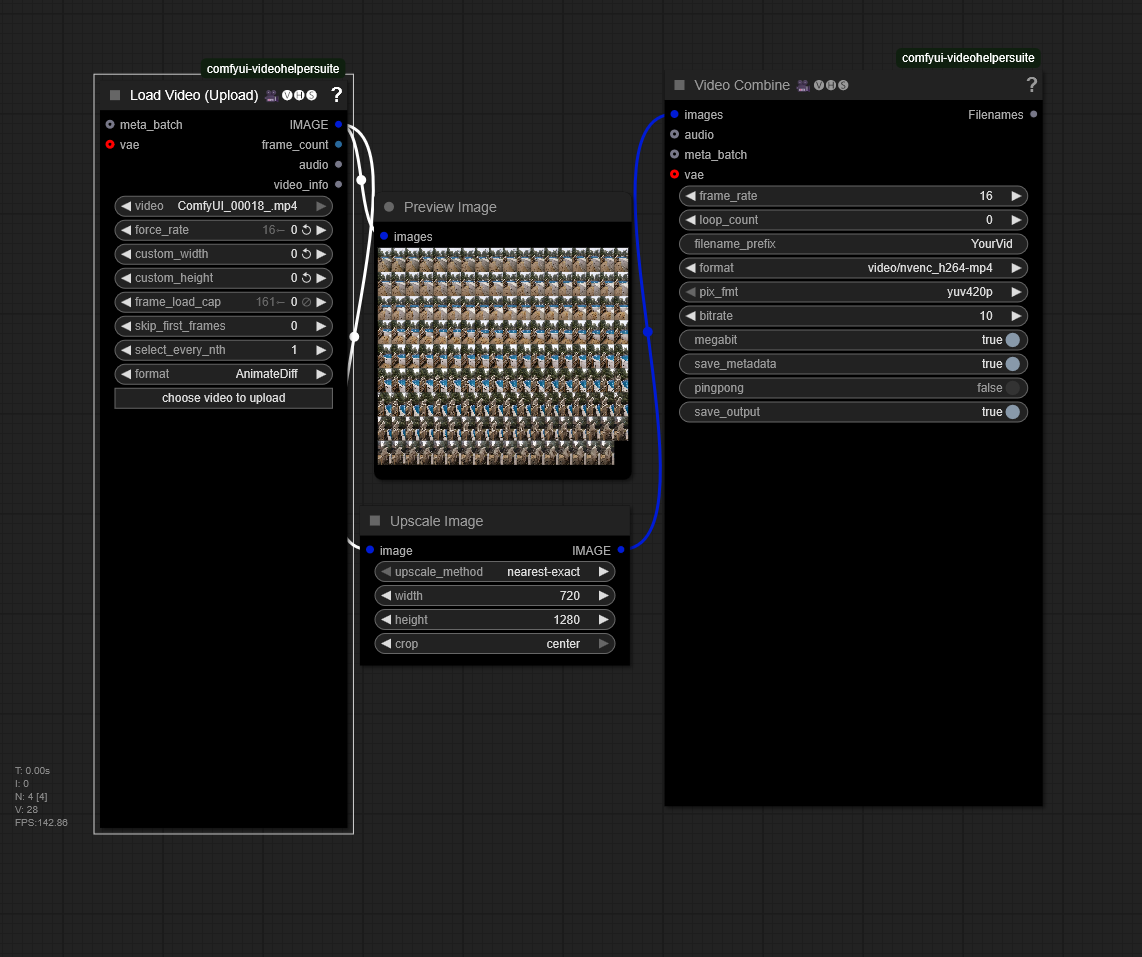Click image input dot on Upscale Image

pyautogui.click(x=370, y=550)
